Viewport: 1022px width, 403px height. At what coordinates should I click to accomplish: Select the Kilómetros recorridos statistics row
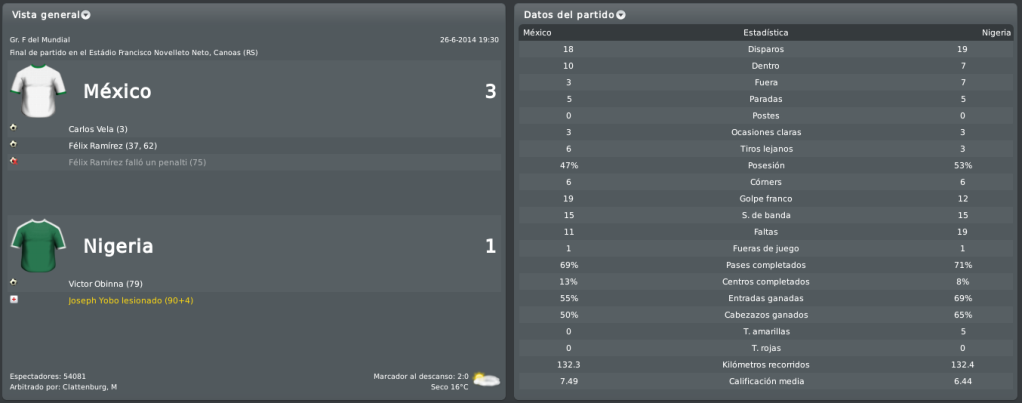[x=766, y=365]
